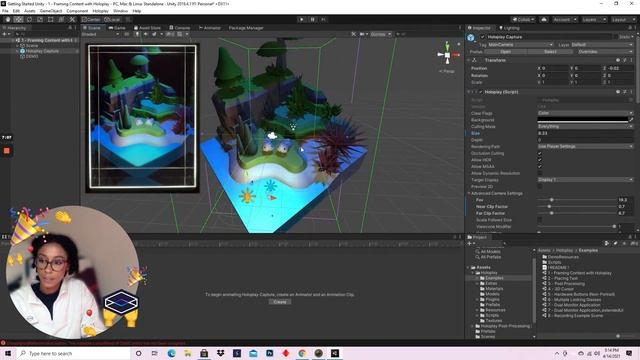
Task: Open the Culling Mask dropdown
Action: 585,127
